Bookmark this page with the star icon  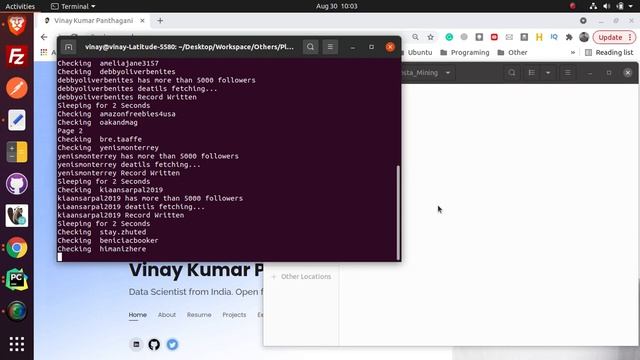pyautogui.click(x=431, y=37)
